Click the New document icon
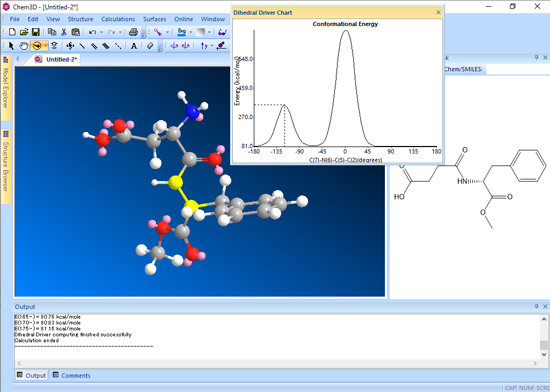The width and height of the screenshot is (550, 392). pyautogui.click(x=12, y=32)
